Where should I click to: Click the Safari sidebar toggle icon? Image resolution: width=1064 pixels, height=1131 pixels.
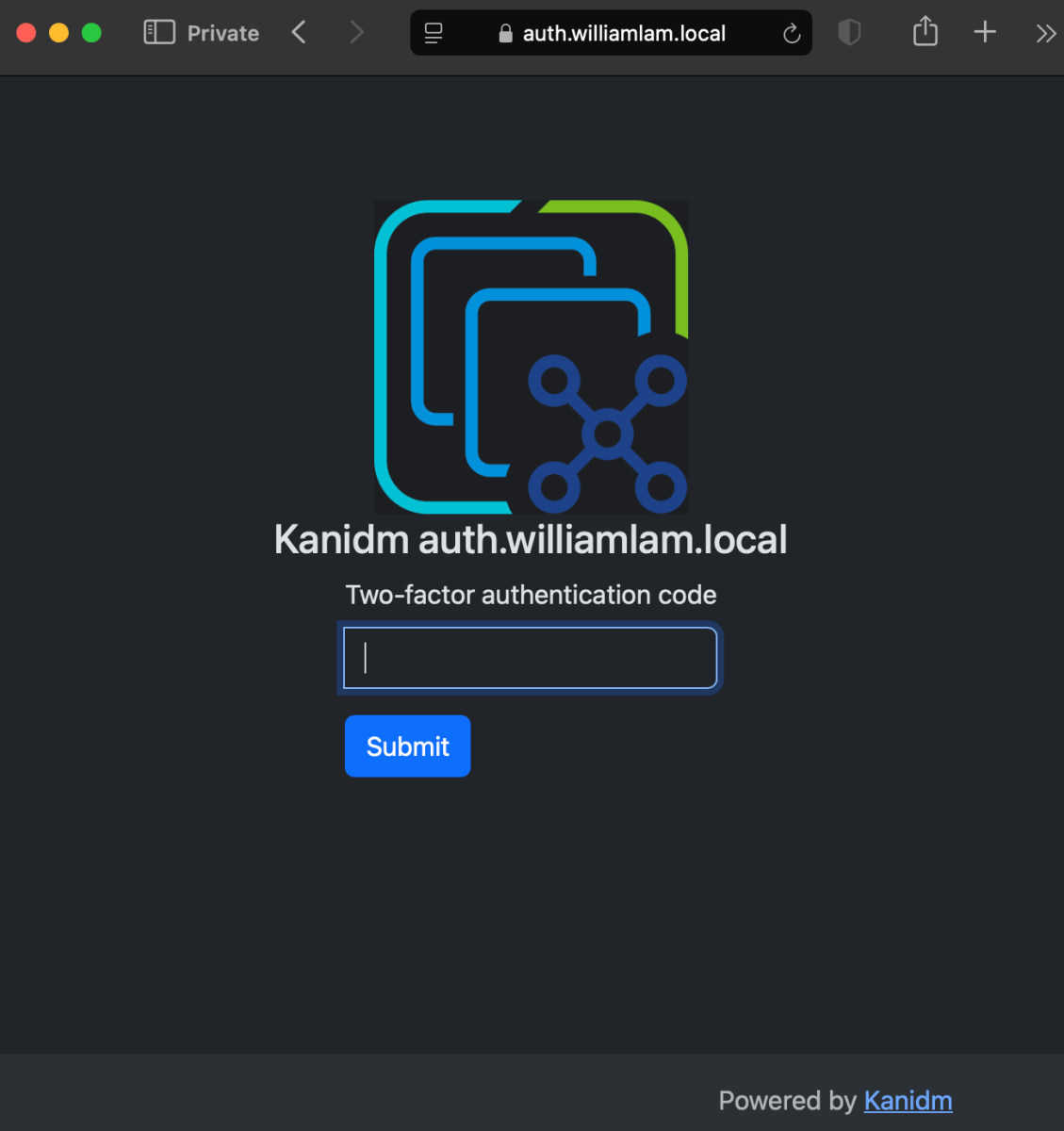click(159, 33)
